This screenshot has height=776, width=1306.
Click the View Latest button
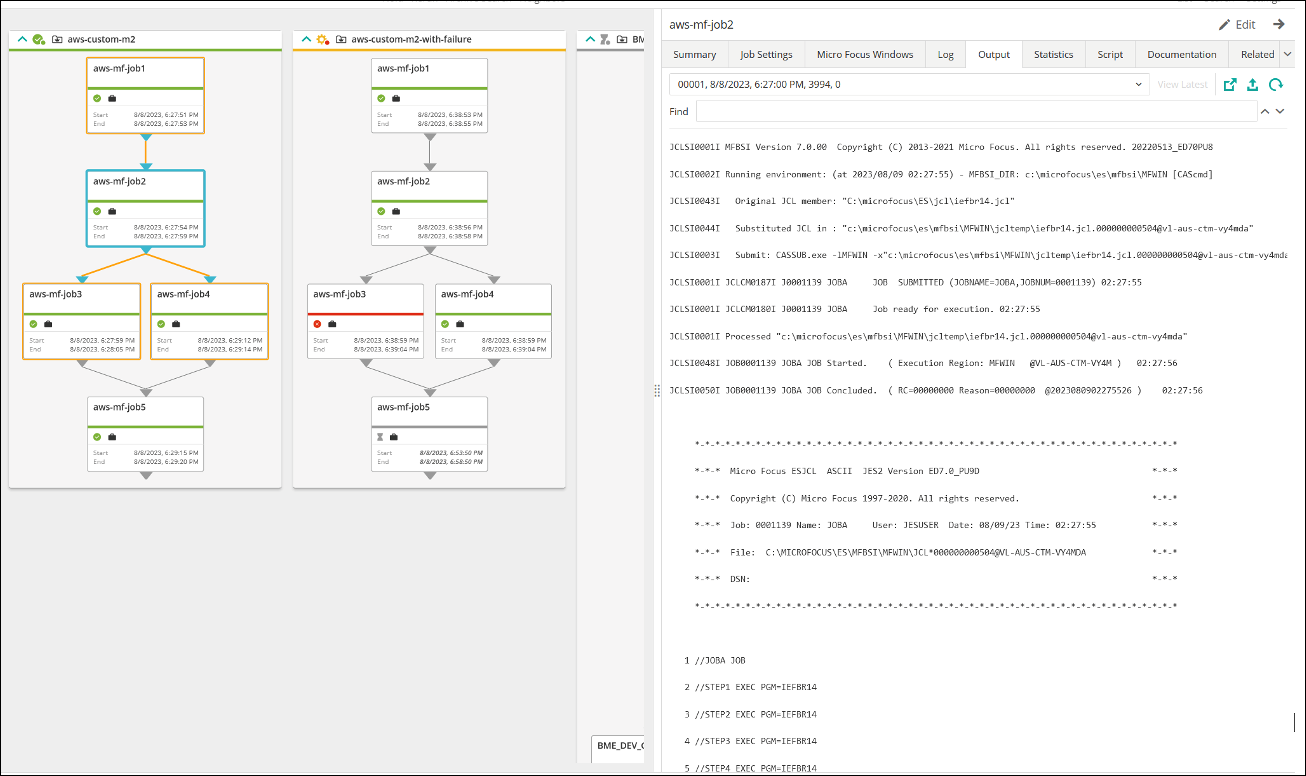coord(1185,84)
